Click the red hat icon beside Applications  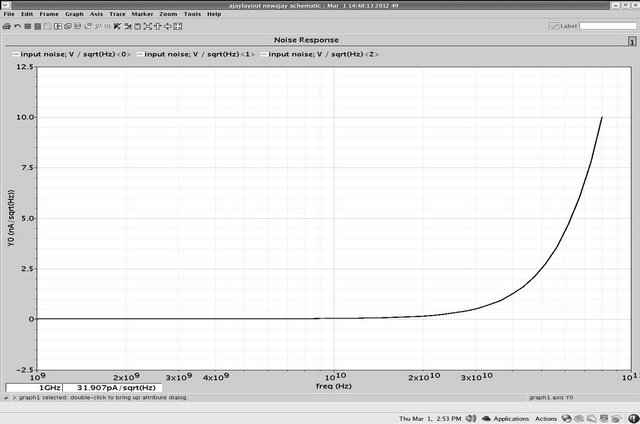(x=487, y=419)
